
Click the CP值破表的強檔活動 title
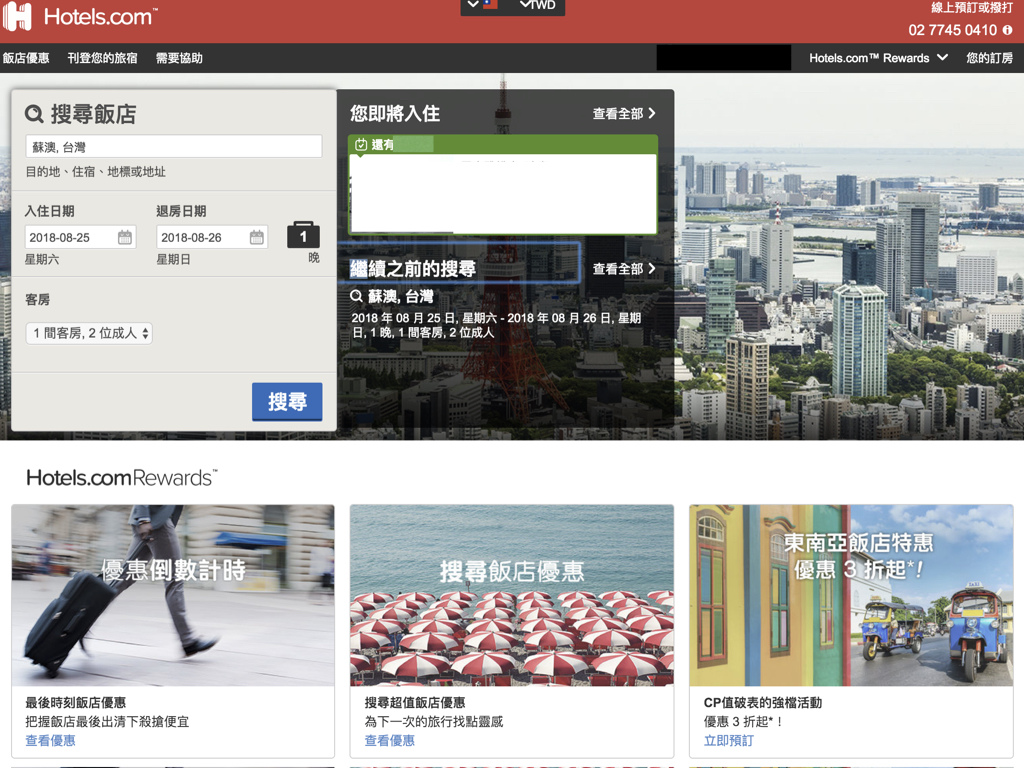[763, 703]
